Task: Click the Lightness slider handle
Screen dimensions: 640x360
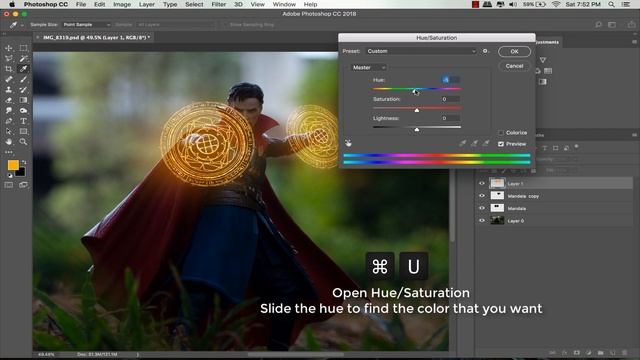Action: (x=417, y=129)
